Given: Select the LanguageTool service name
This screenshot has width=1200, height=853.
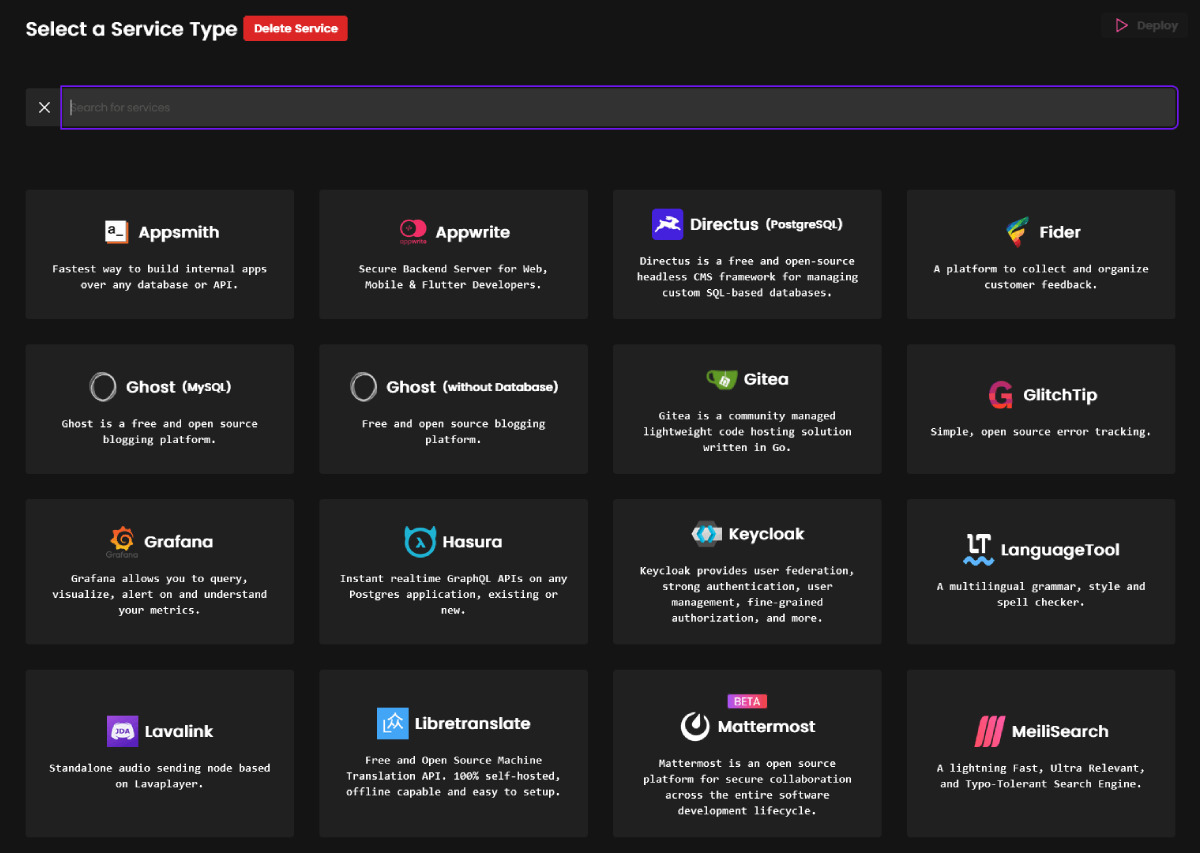Looking at the screenshot, I should click(x=1060, y=550).
